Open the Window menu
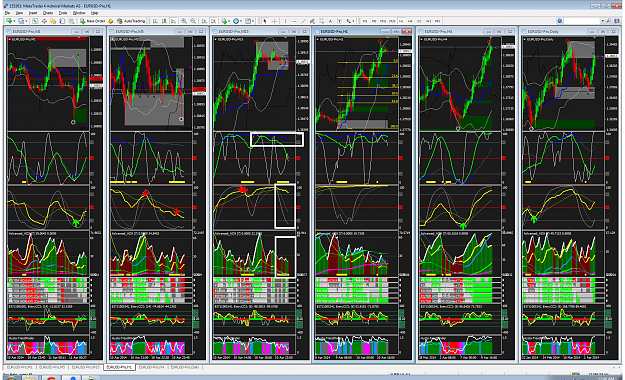The height and width of the screenshot is (380, 625). pos(79,13)
